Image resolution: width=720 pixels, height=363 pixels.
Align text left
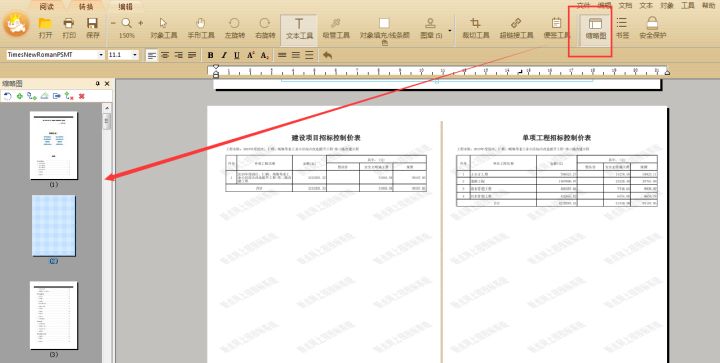click(152, 55)
